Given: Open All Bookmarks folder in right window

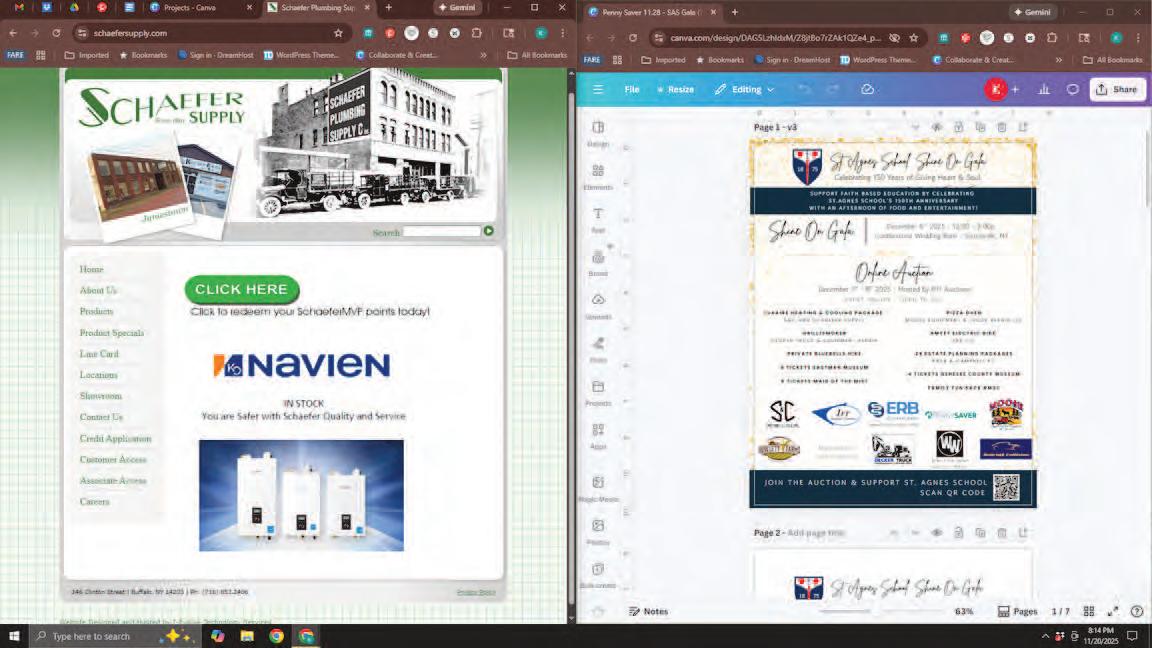Looking at the screenshot, I should pyautogui.click(x=1113, y=60).
